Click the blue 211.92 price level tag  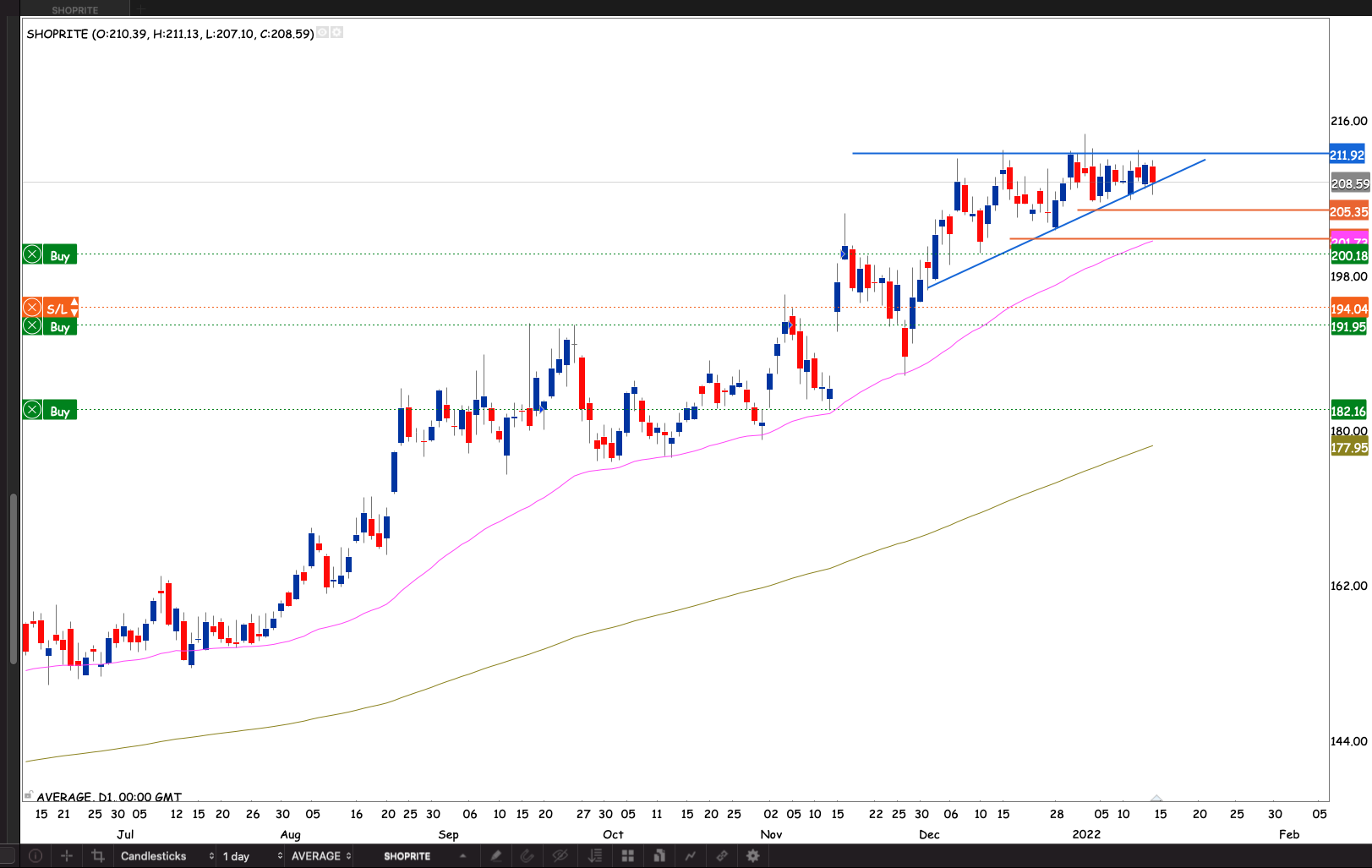[1347, 155]
